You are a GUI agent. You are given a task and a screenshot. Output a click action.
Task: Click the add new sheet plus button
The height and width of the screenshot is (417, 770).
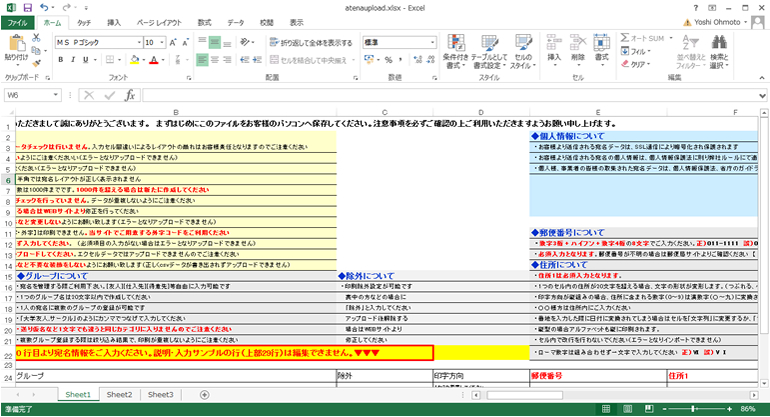click(x=205, y=395)
